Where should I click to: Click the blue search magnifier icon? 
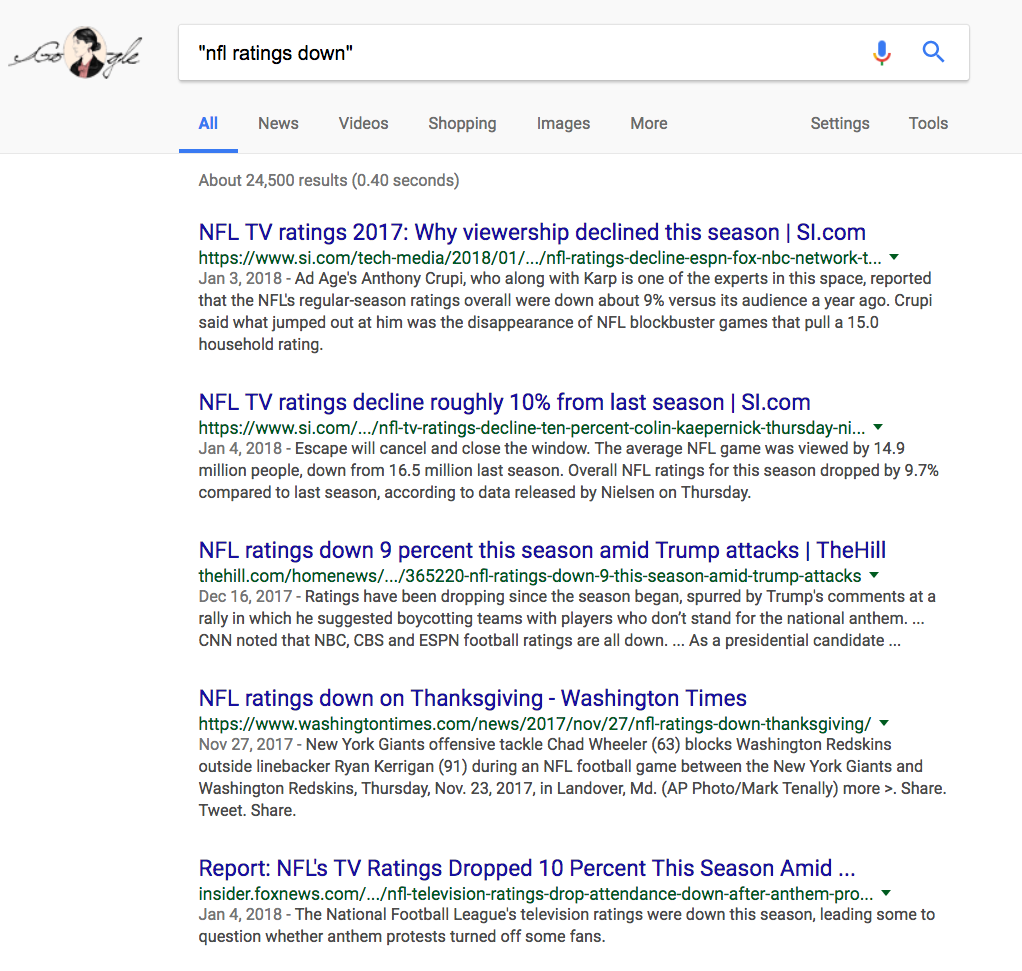tap(933, 51)
